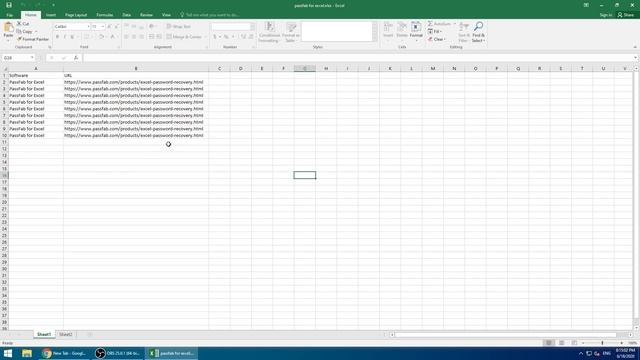Open the Chrome New Tab taskbar item
This screenshot has height=360, width=640.
pyautogui.click(x=64, y=353)
